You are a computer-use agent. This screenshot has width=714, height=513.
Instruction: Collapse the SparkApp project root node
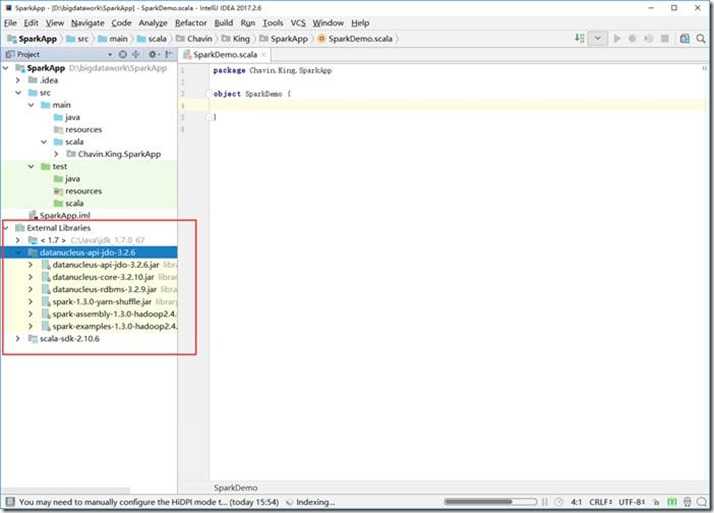tap(6, 68)
